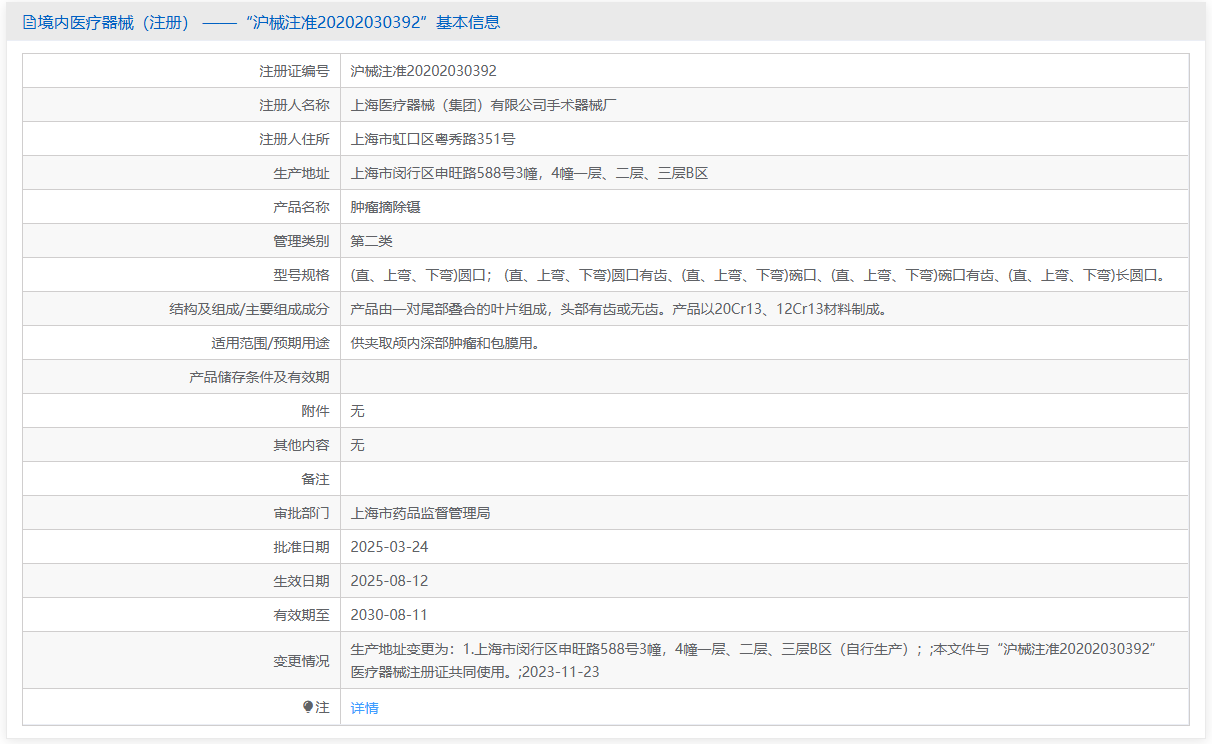This screenshot has width=1212, height=744.
Task: Select address 上海市虹口区粤秀路351号
Action: (433, 139)
